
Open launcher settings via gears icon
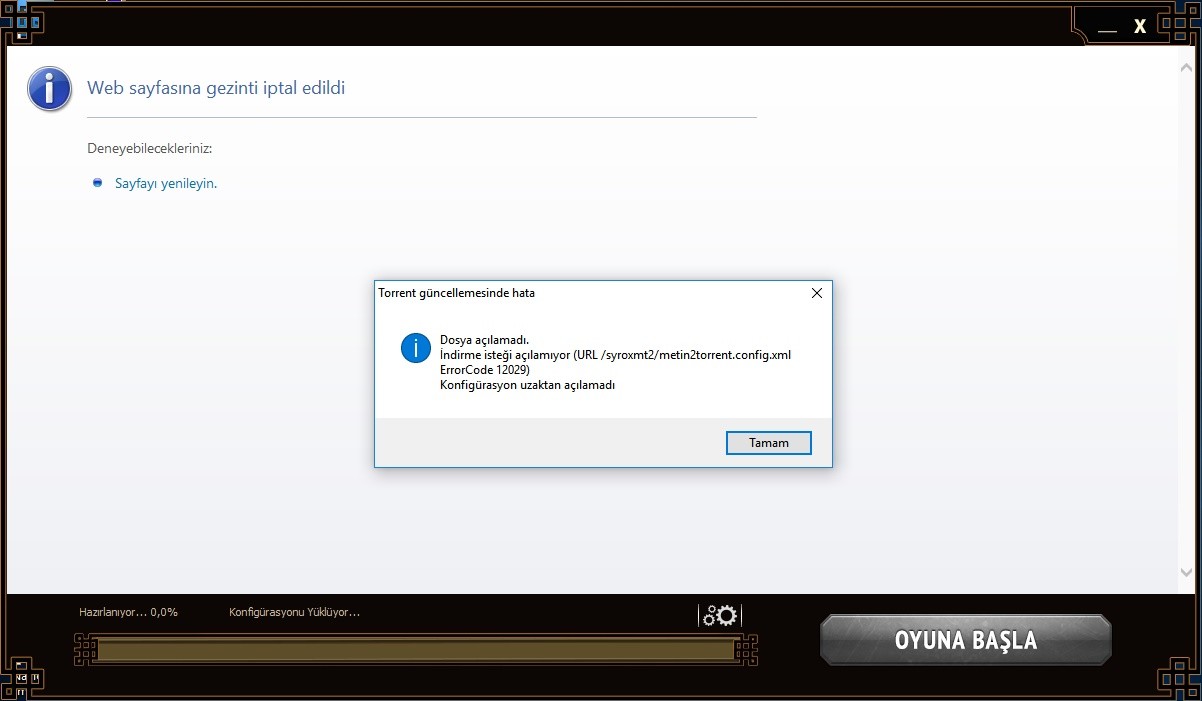point(720,615)
